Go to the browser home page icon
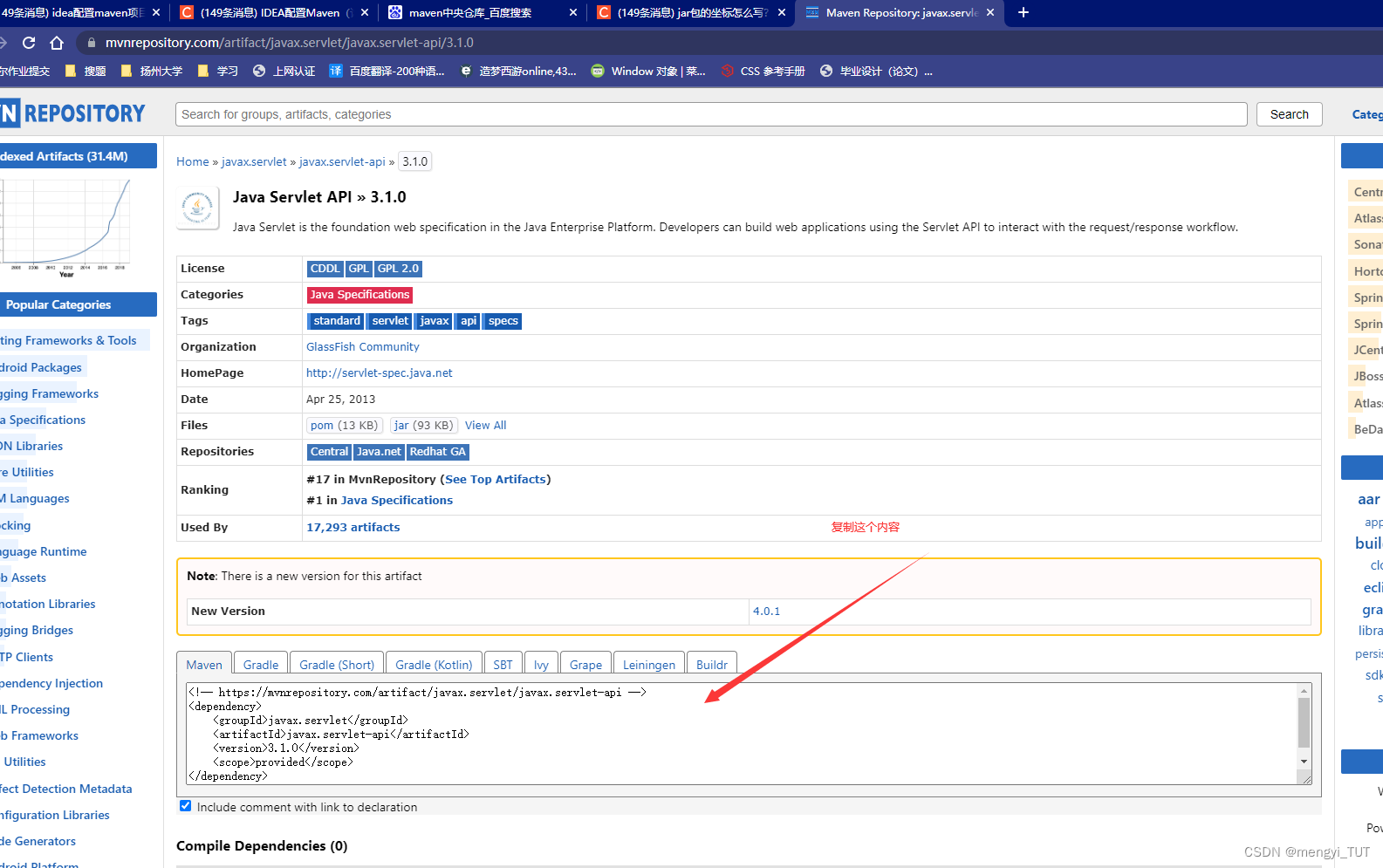 pos(57,43)
